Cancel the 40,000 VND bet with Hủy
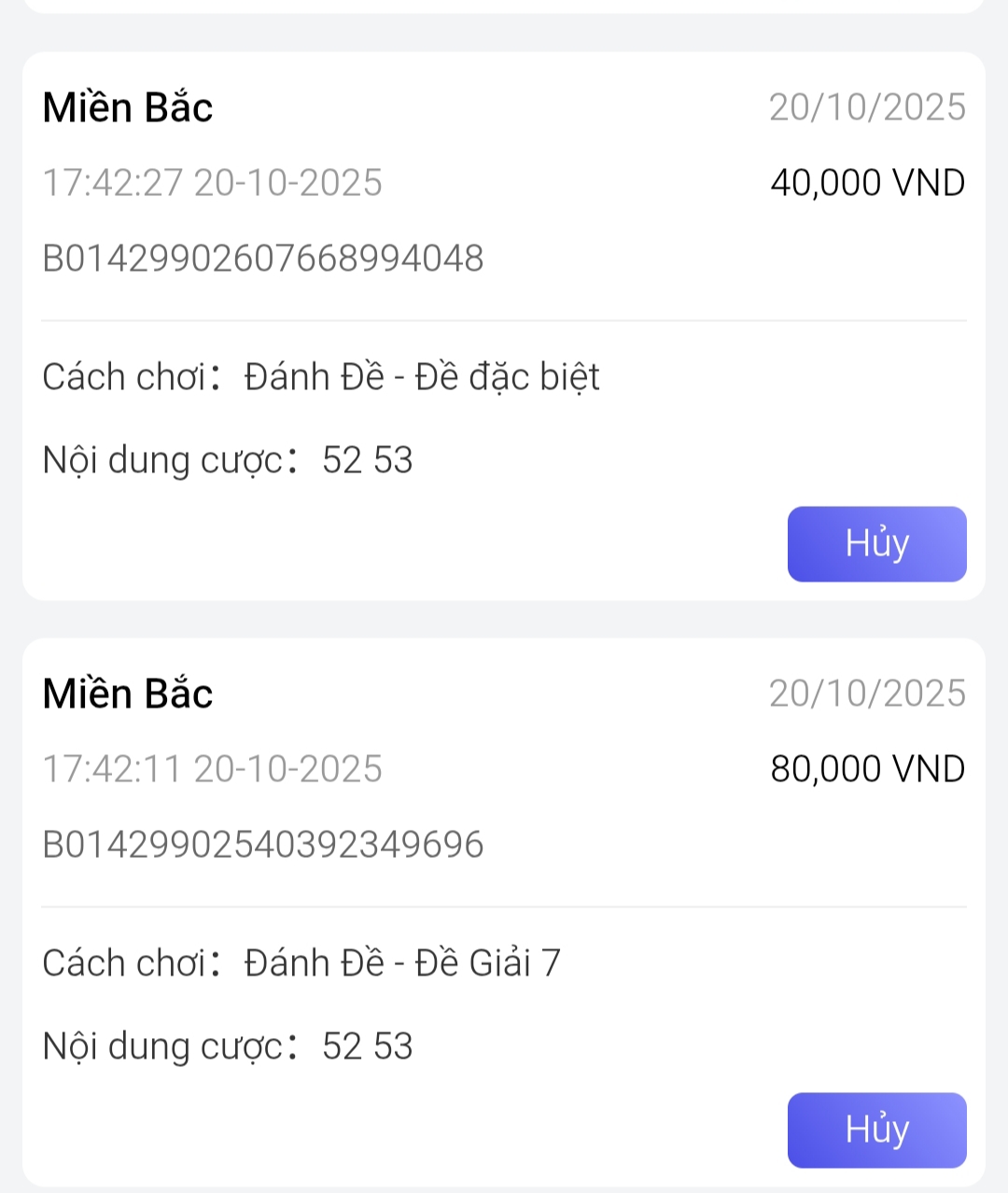Screen dimensions: 1008x1193 click(x=876, y=544)
